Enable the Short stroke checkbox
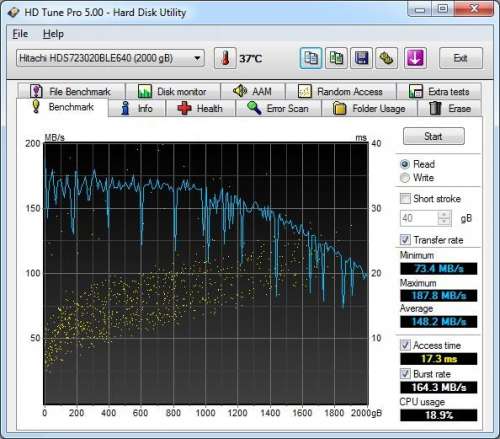 [405, 199]
